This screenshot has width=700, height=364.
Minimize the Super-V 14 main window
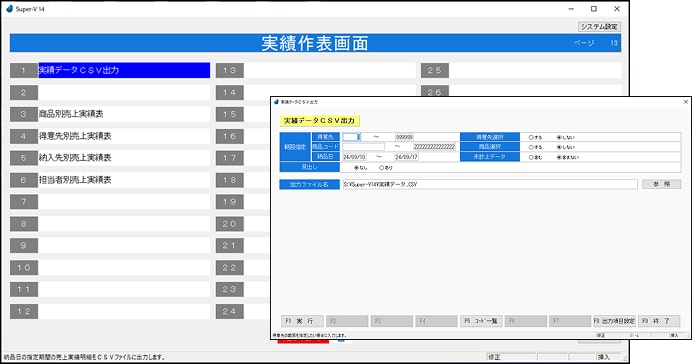[571, 8]
